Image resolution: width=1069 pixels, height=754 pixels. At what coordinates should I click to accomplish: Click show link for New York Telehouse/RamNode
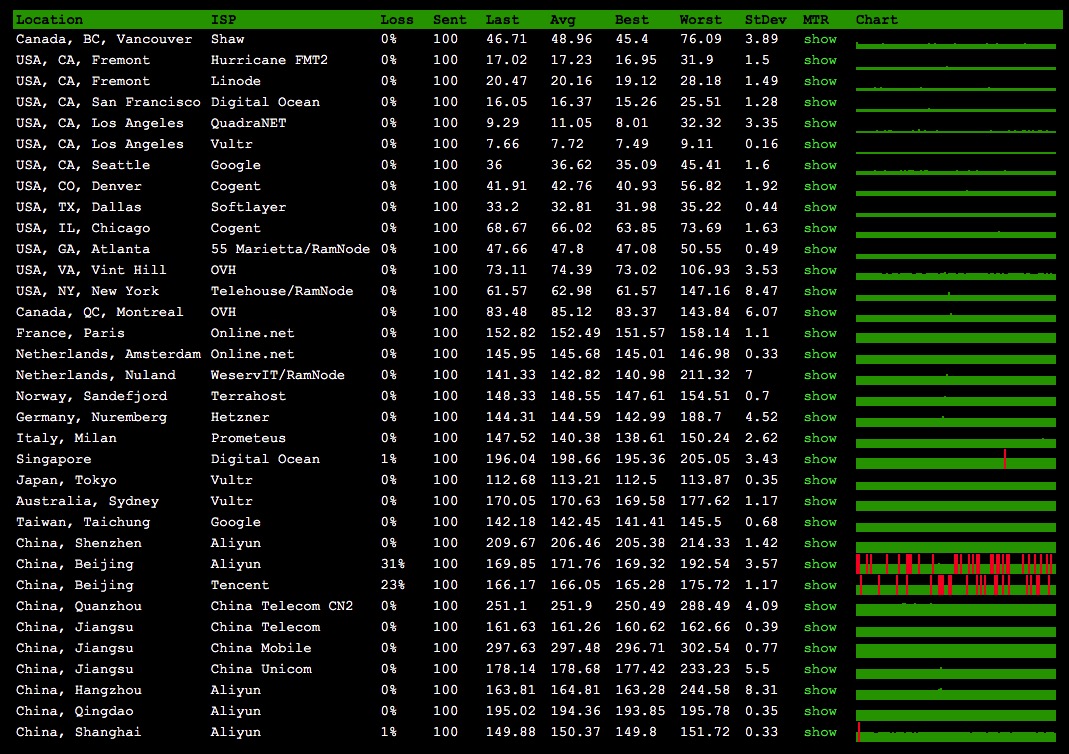point(820,291)
